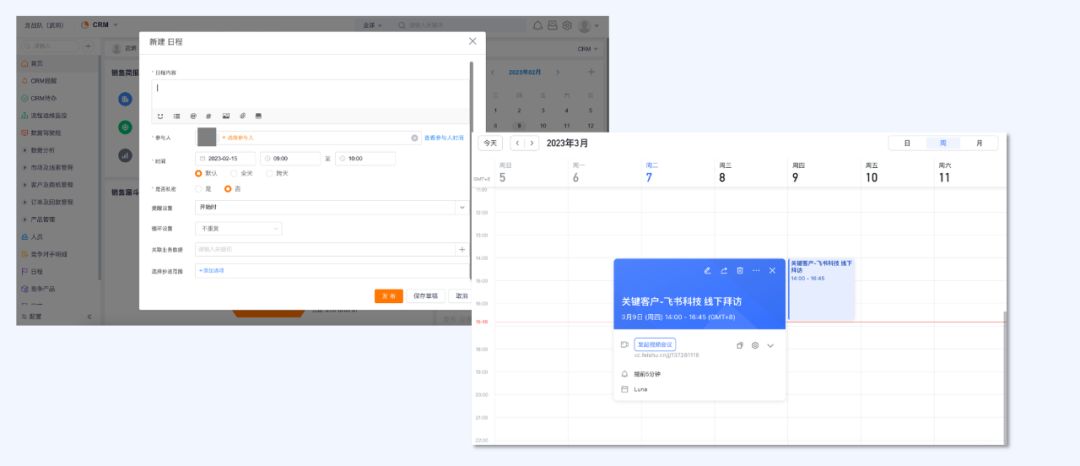The height and width of the screenshot is (466, 1080).
Task: Open 首页 in the CRM sidebar
Action: pyautogui.click(x=37, y=63)
